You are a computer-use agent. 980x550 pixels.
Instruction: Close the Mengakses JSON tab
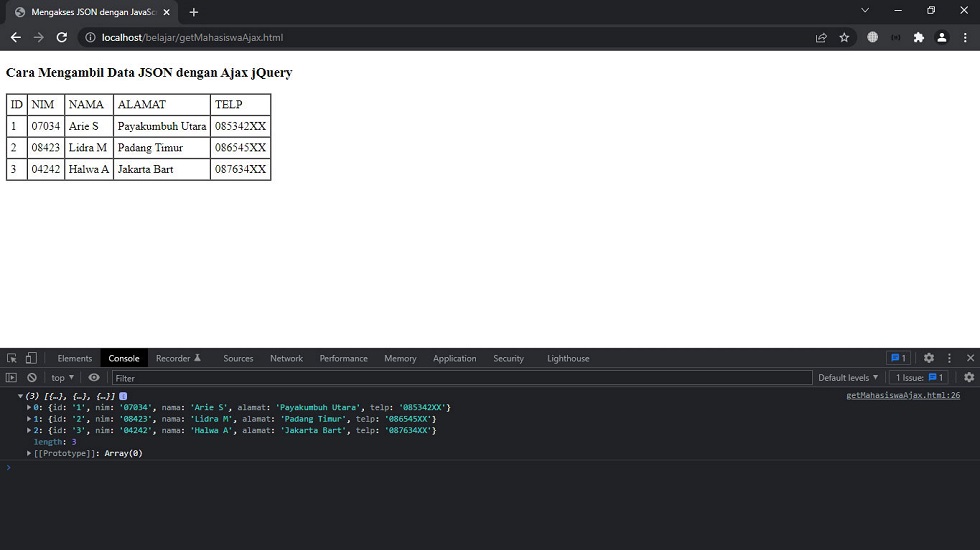[x=166, y=12]
